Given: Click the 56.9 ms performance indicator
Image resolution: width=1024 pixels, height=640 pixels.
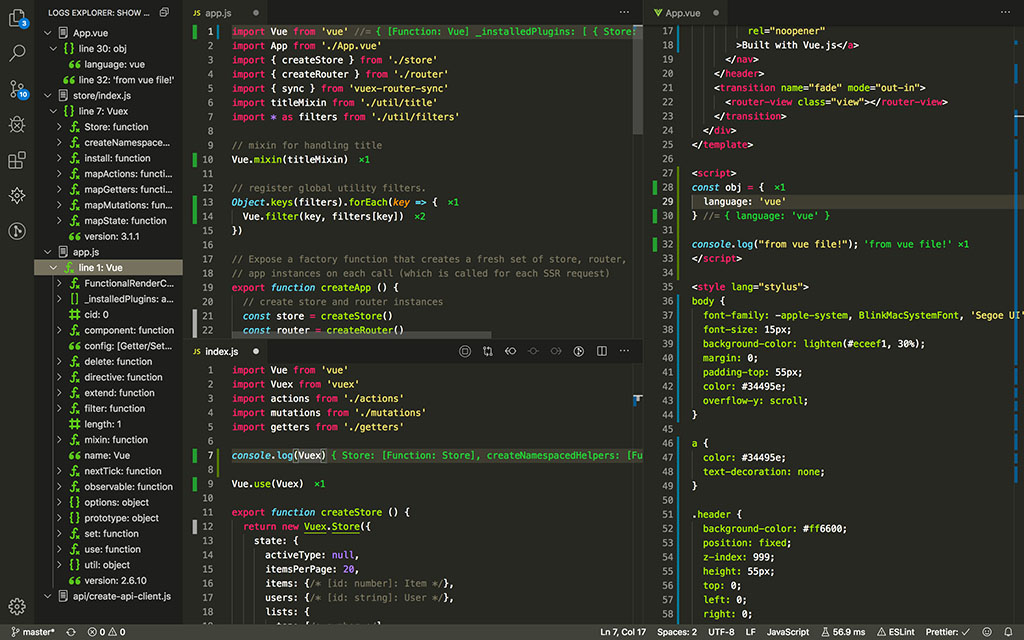Looking at the screenshot, I should [x=844, y=630].
